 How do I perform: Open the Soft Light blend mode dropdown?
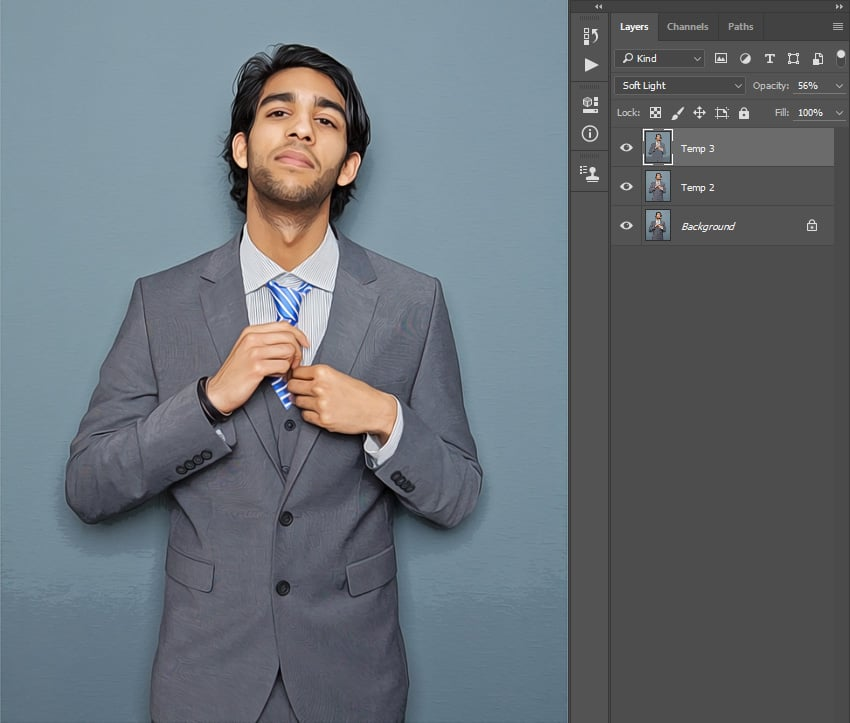680,86
